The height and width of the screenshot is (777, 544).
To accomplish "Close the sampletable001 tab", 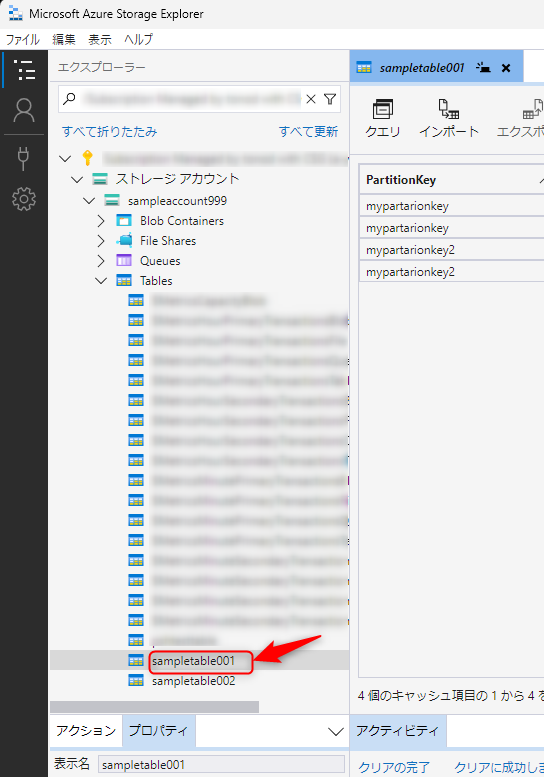I will (x=506, y=68).
